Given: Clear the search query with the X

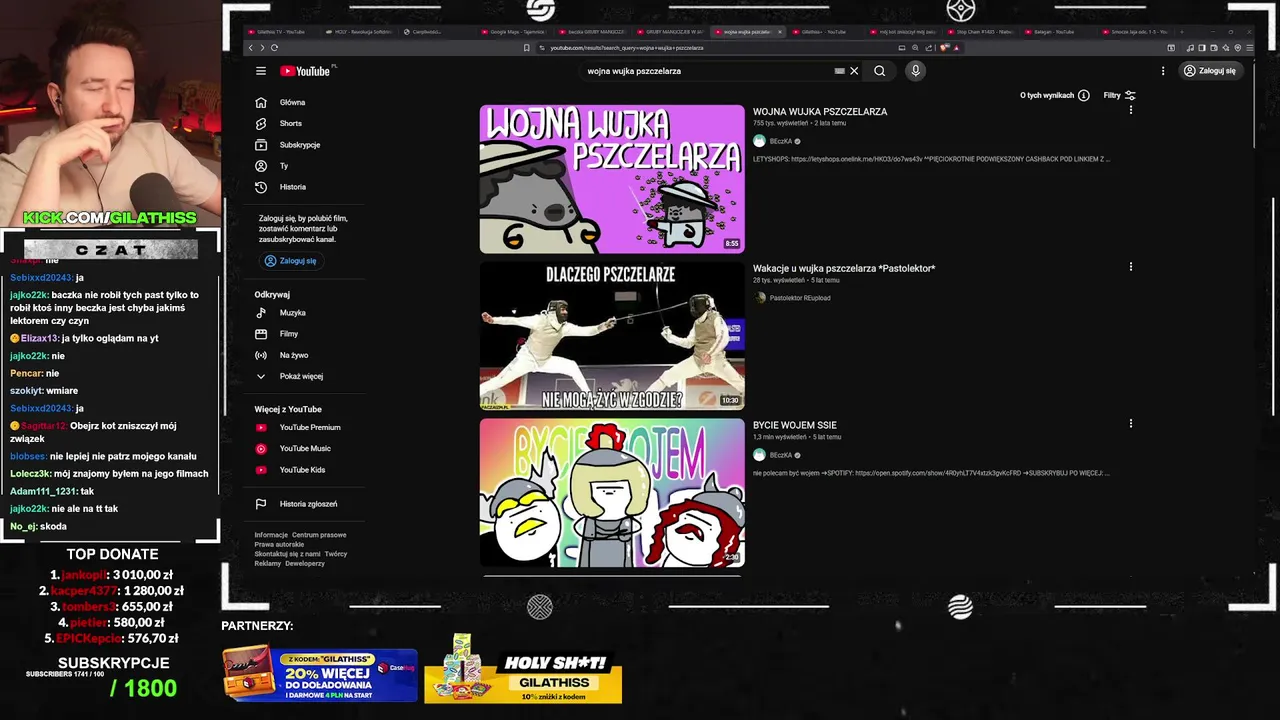Looking at the screenshot, I should tap(854, 71).
